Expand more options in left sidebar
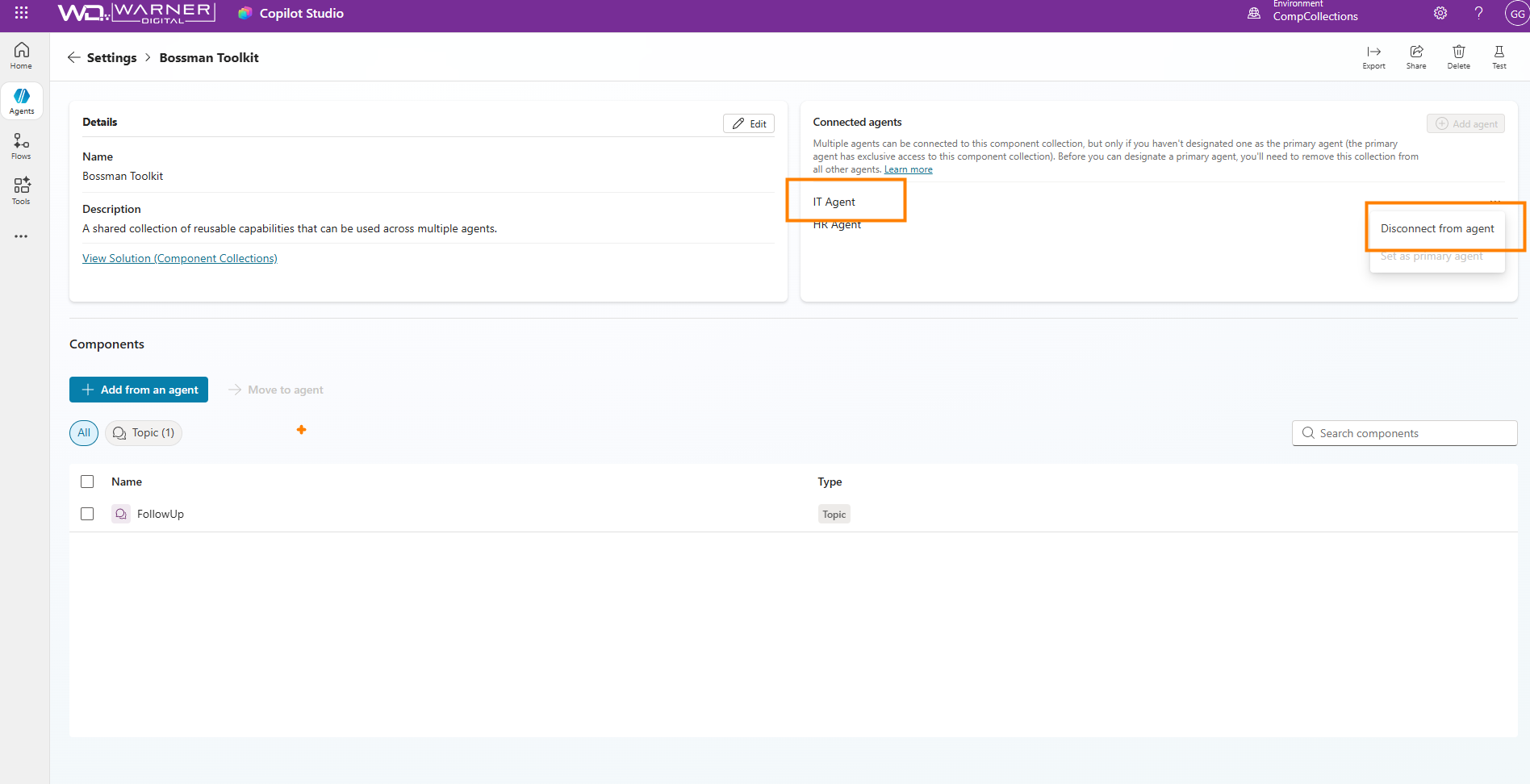The image size is (1530, 784). point(22,236)
